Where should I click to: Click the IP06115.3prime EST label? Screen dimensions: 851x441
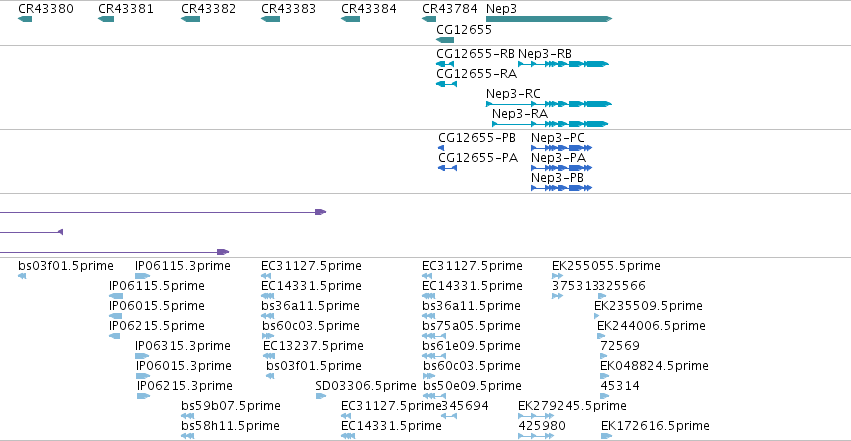click(x=183, y=266)
